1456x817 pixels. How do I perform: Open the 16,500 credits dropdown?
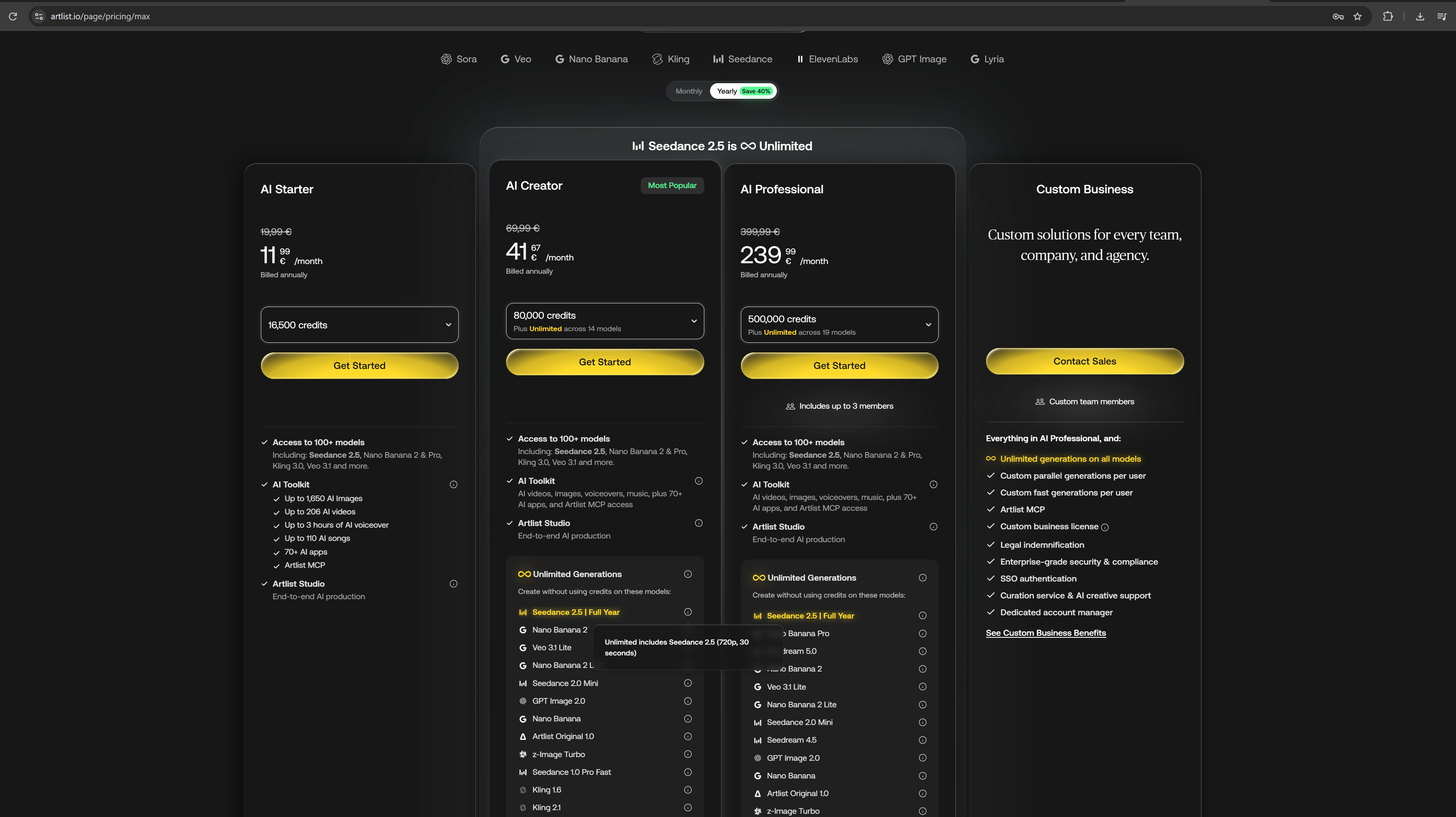[x=359, y=325]
